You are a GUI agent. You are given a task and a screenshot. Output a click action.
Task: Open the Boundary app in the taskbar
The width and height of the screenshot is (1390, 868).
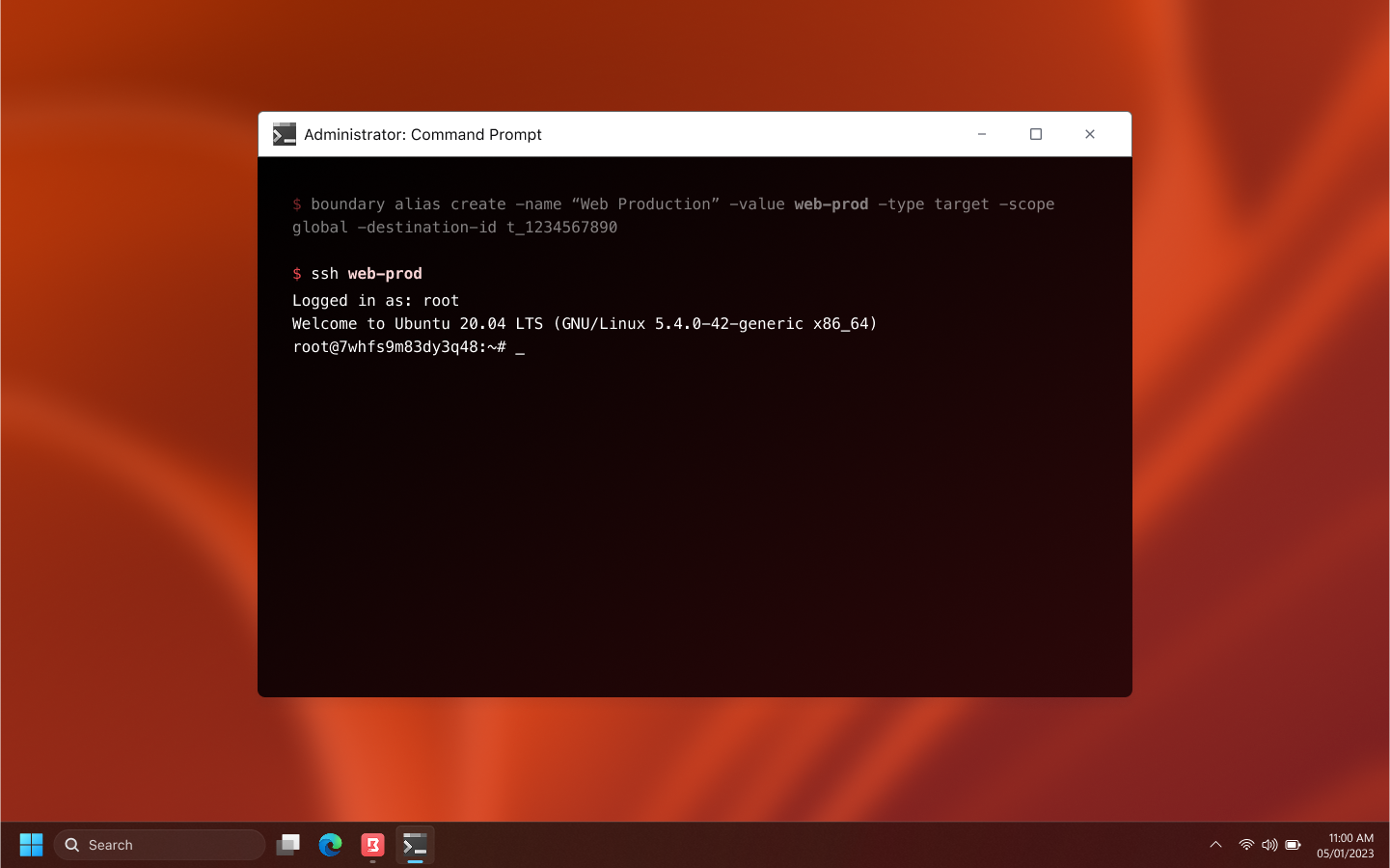372,845
